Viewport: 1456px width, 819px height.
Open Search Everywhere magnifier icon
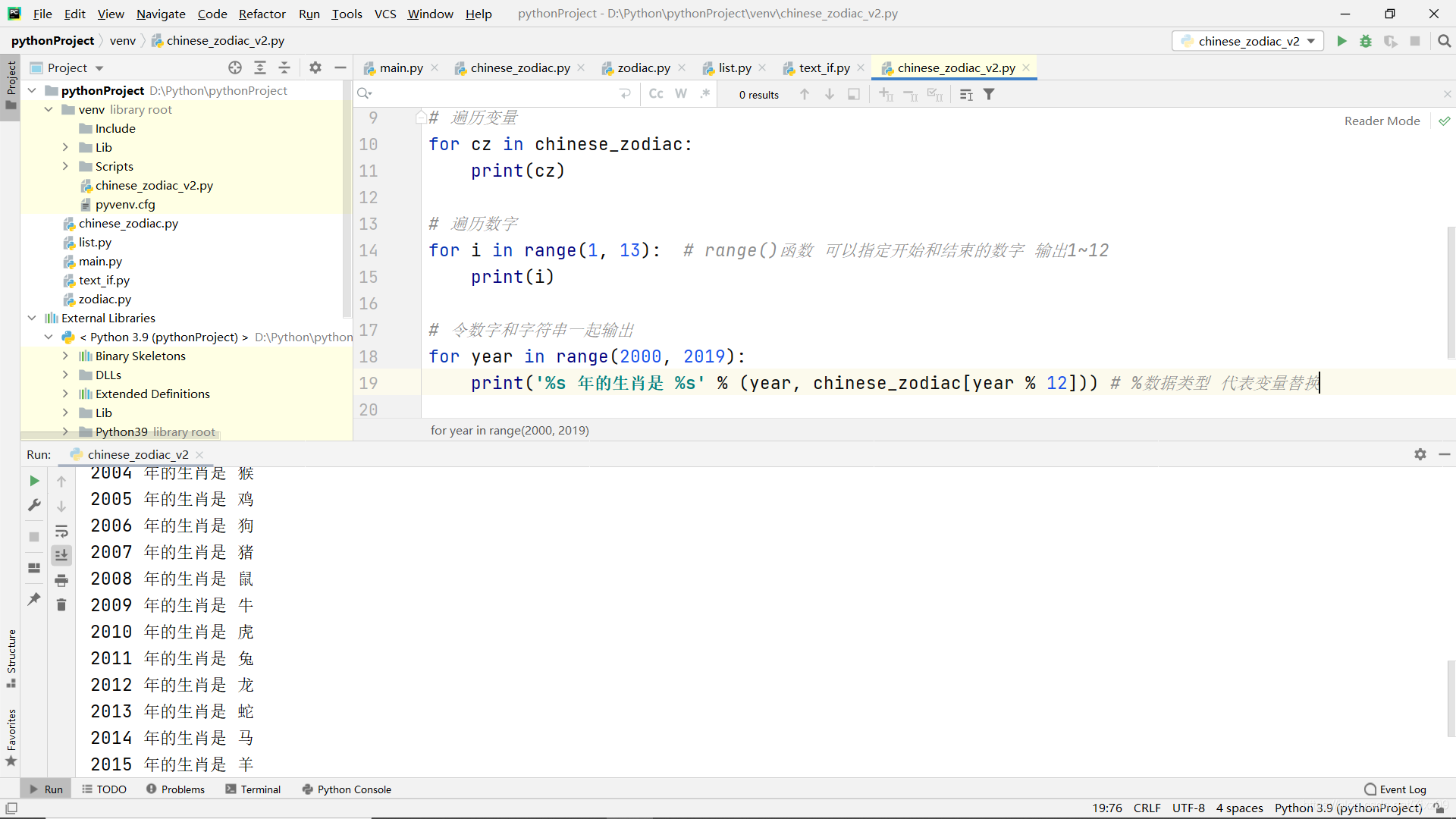coord(1444,41)
